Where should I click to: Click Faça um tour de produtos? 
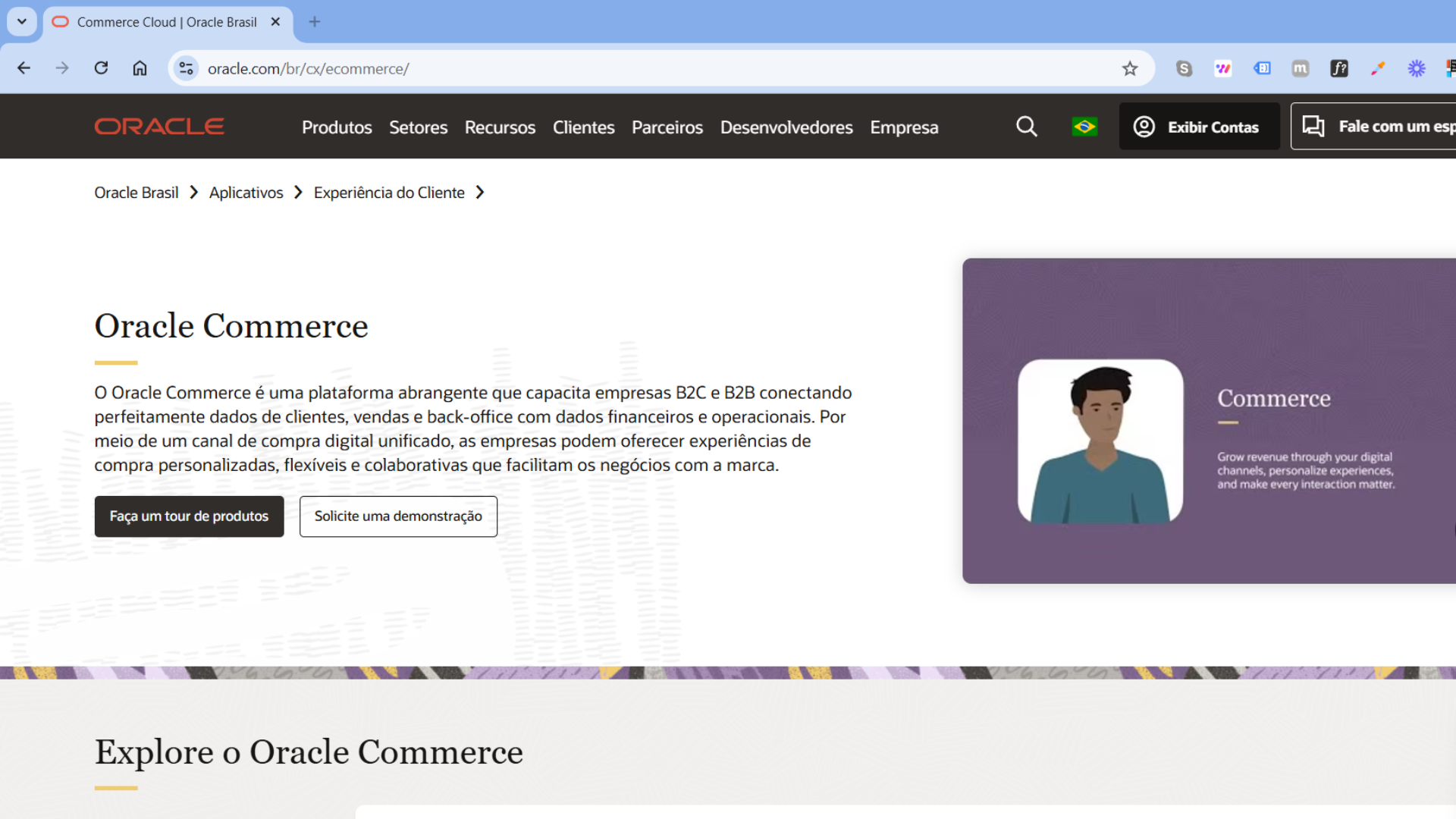tap(189, 516)
